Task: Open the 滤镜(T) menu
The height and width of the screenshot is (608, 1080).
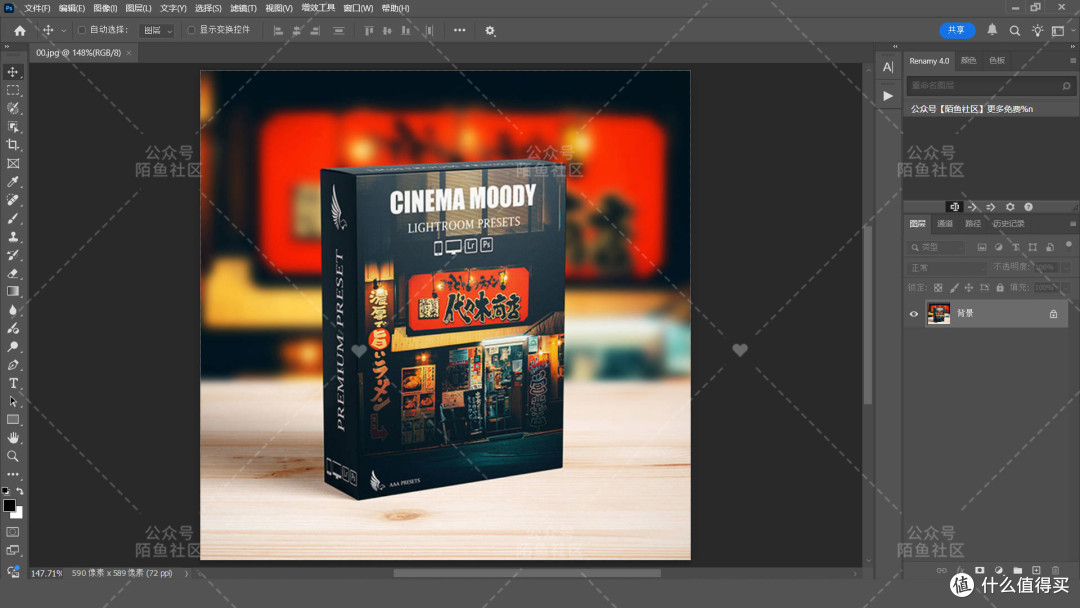Action: coord(243,8)
